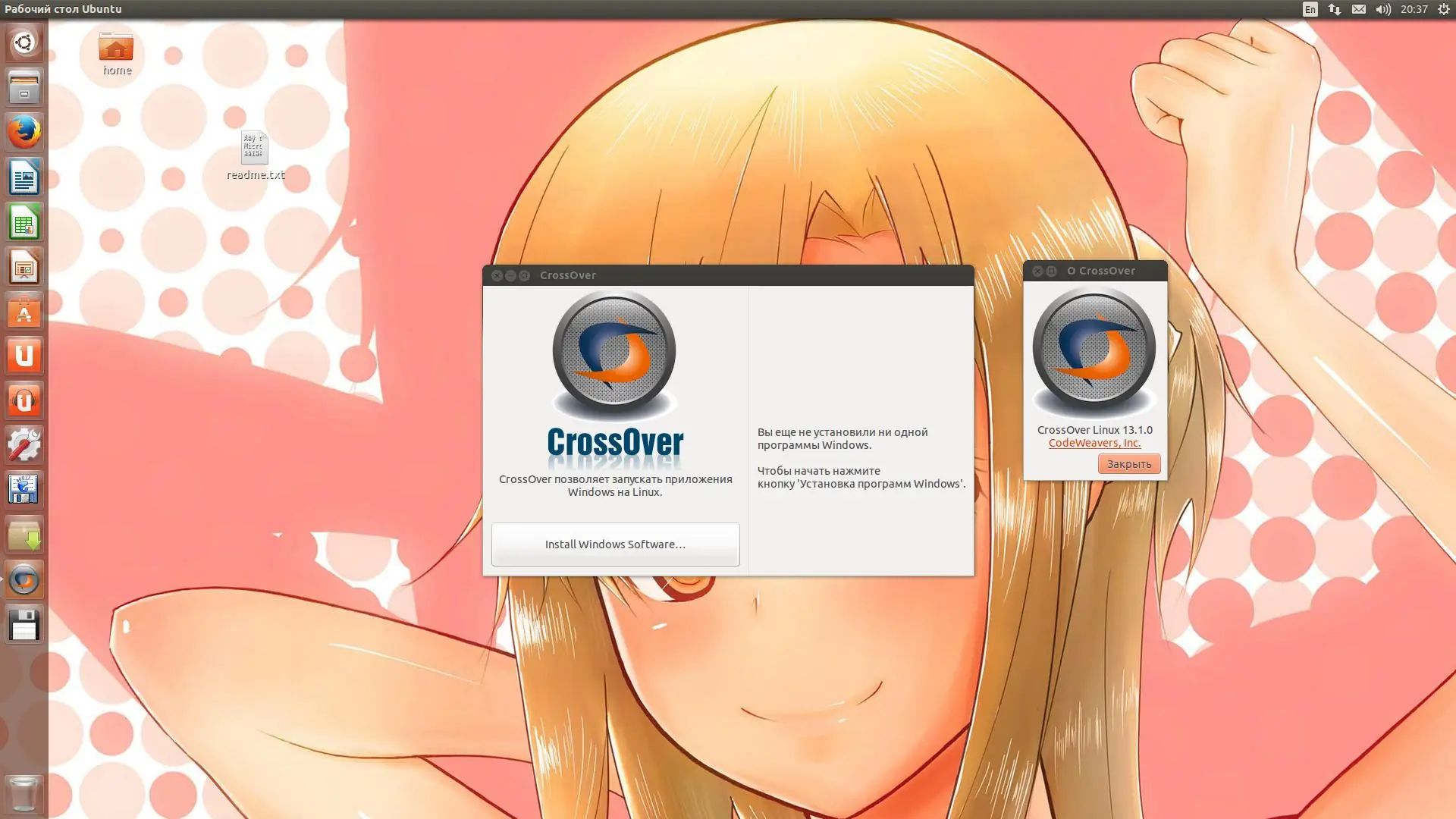Open the CodeWeavers, Inc. link
1456x819 pixels.
(1094, 443)
